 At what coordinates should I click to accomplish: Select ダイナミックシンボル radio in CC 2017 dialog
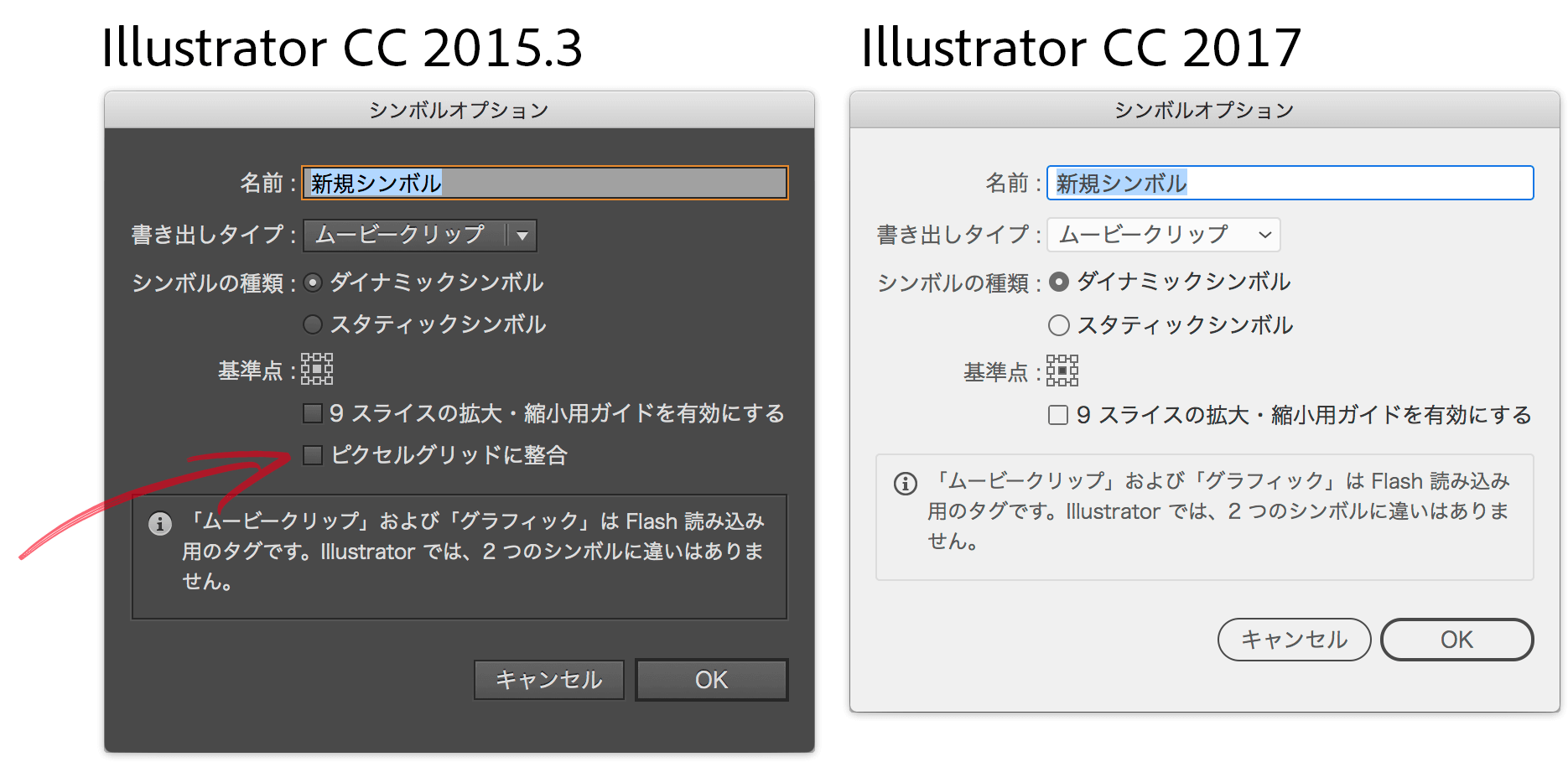click(x=1059, y=283)
